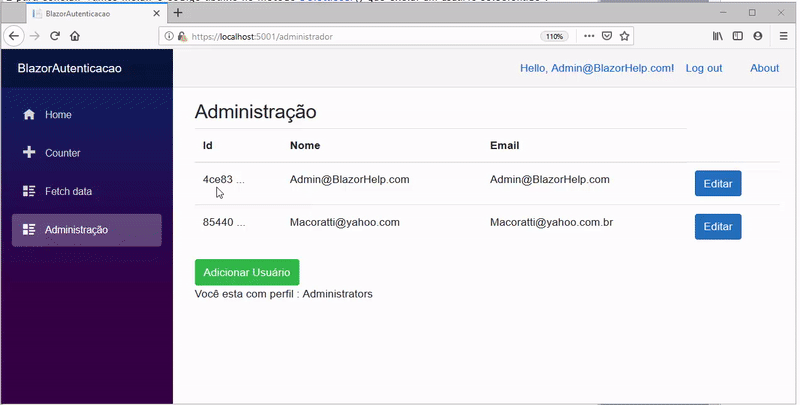Image resolution: width=800 pixels, height=405 pixels.
Task: Select the id cell 85440 ...
Action: [224, 222]
